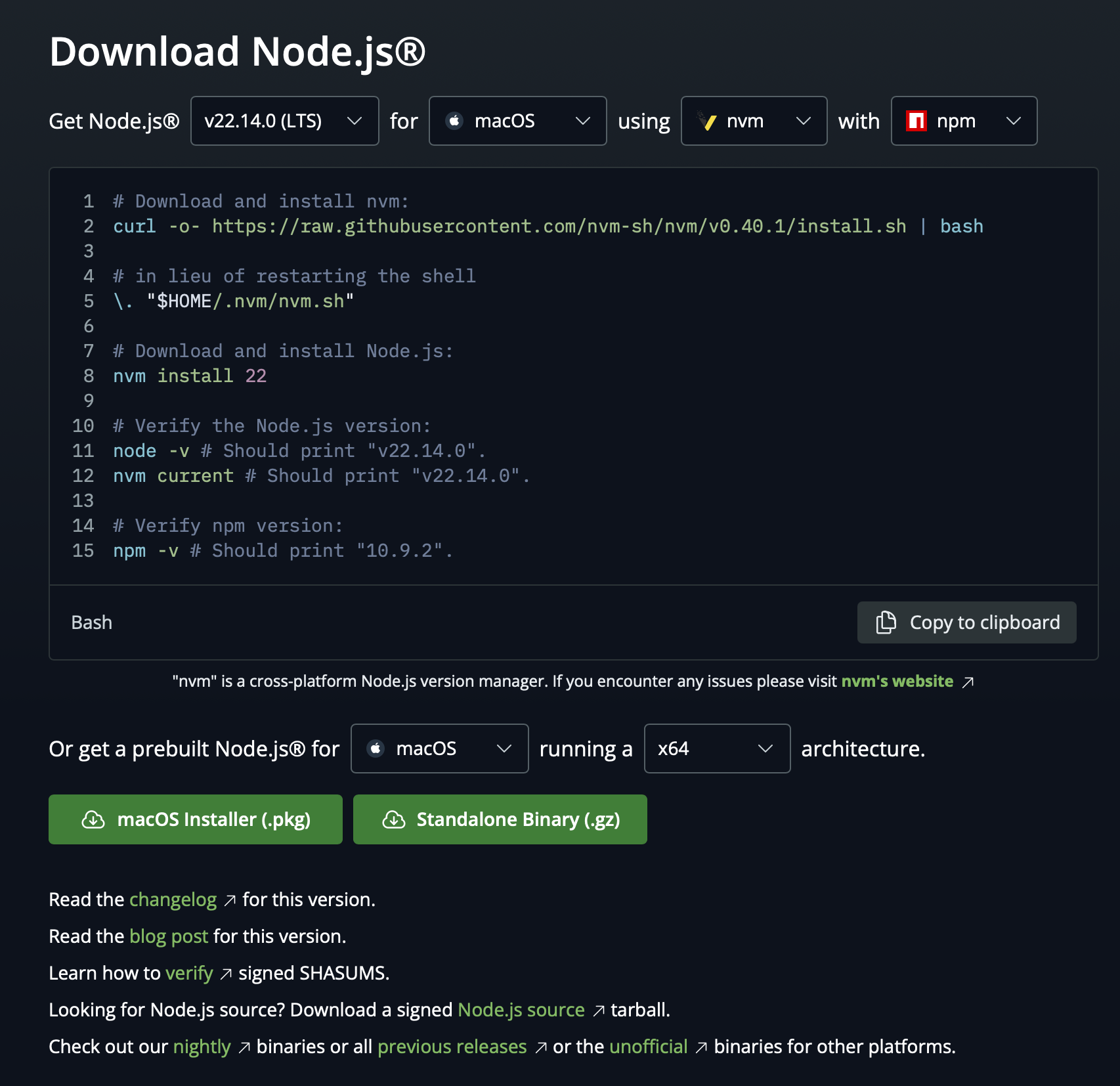The image size is (1120, 1086).
Task: Click external arrow icon next to previous releases
Action: [x=541, y=1048]
